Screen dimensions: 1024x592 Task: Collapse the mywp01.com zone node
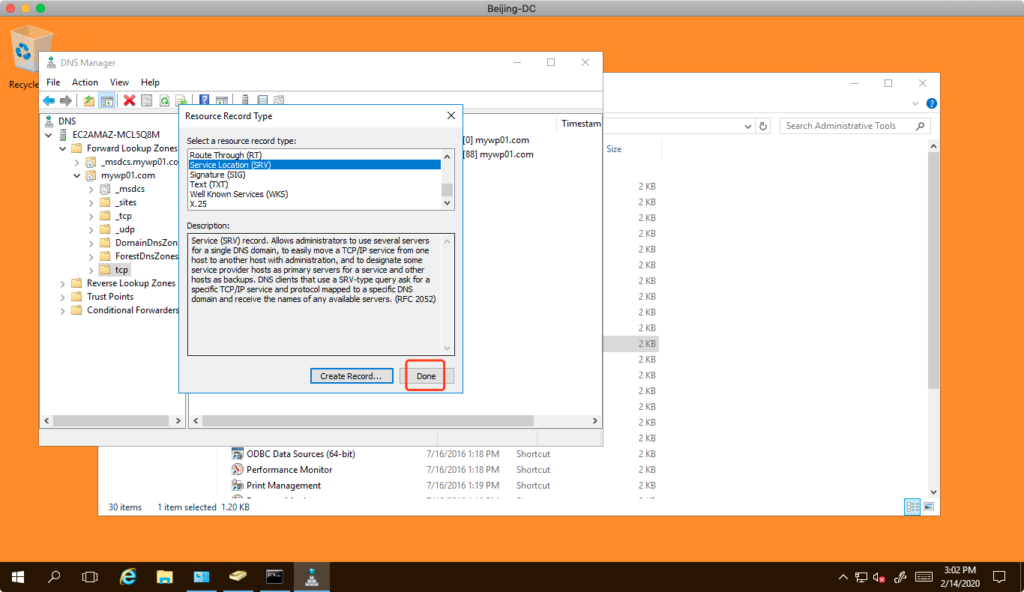[x=77, y=175]
